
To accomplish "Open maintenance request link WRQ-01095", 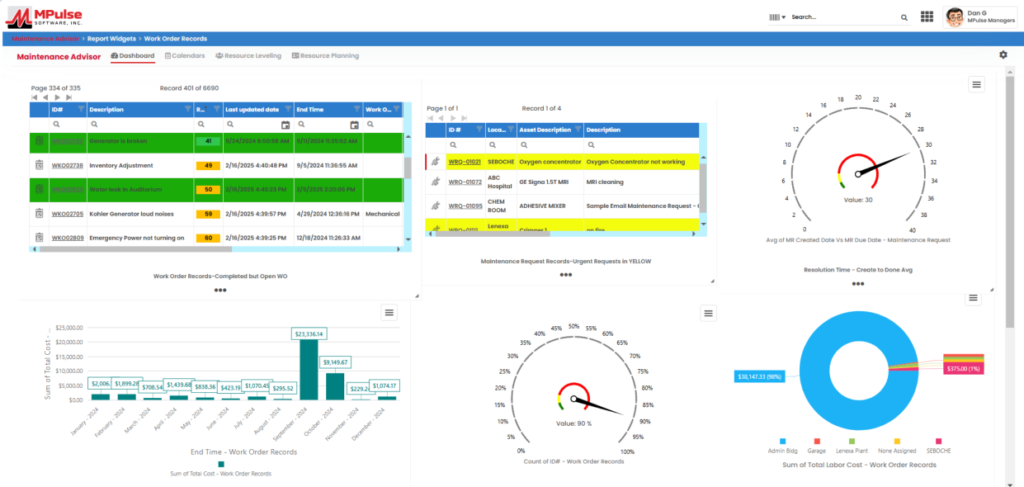I will point(465,206).
